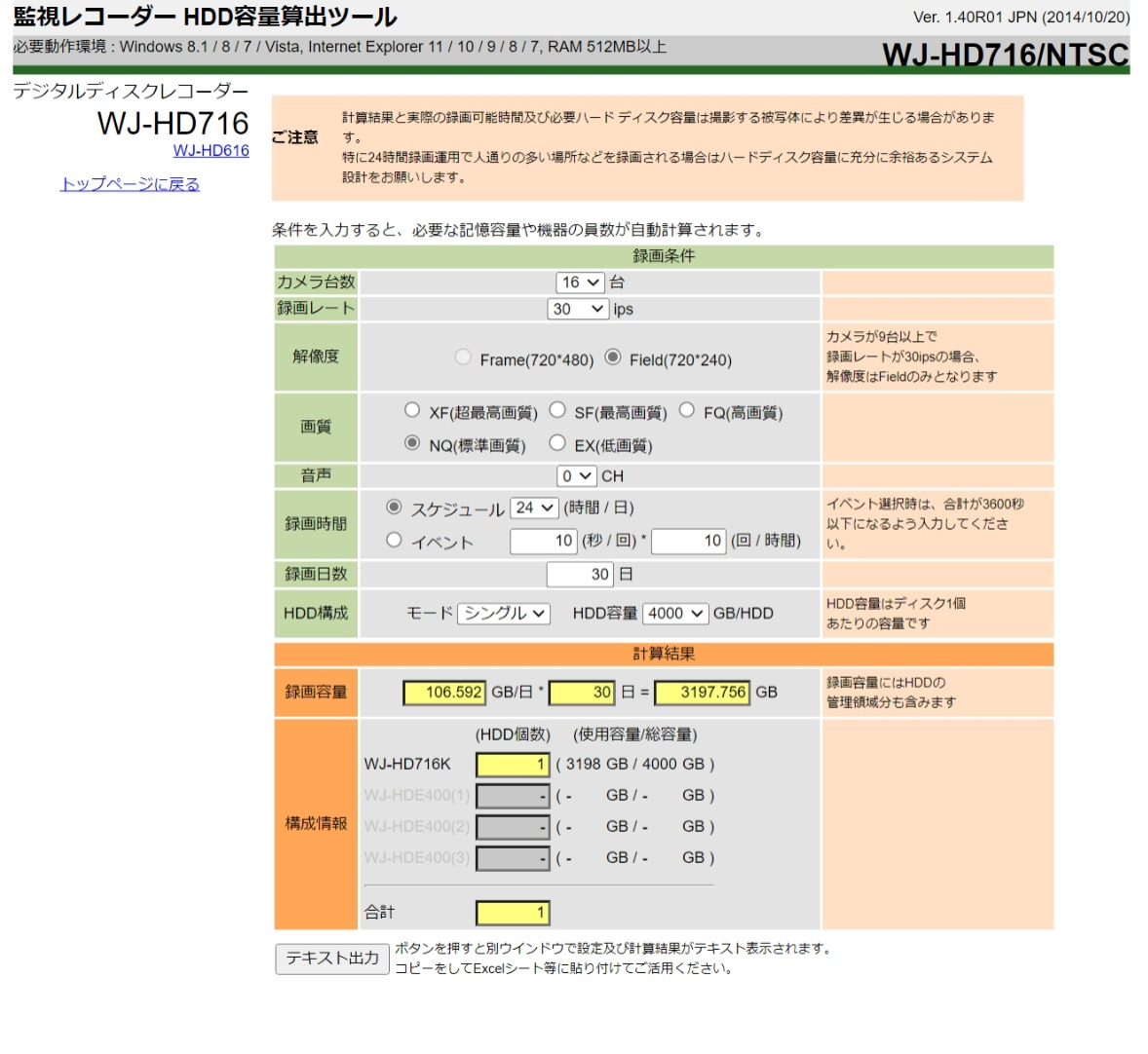This screenshot has height=1054, width=1148.
Task: Click the yellow 30 日 result field
Action: coord(582,693)
